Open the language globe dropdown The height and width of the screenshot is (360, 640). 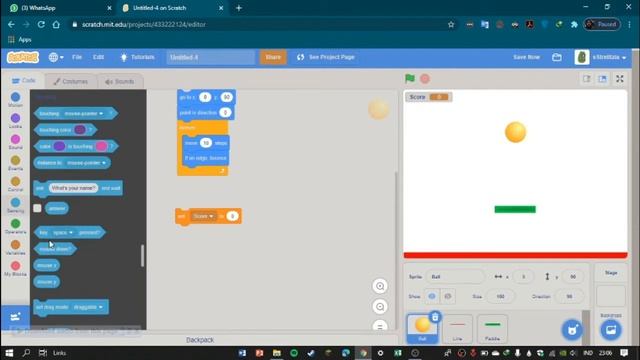(x=56, y=57)
